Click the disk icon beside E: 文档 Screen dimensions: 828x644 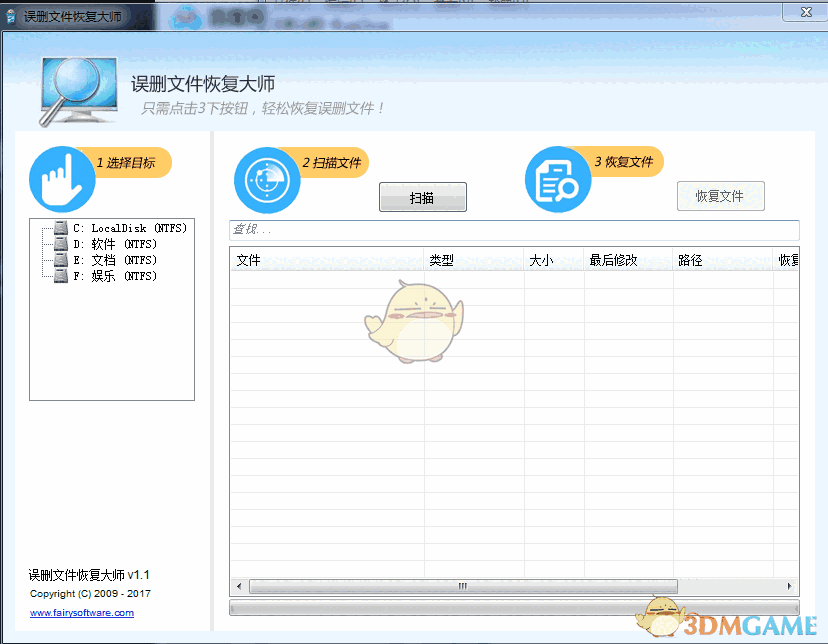[x=60, y=259]
